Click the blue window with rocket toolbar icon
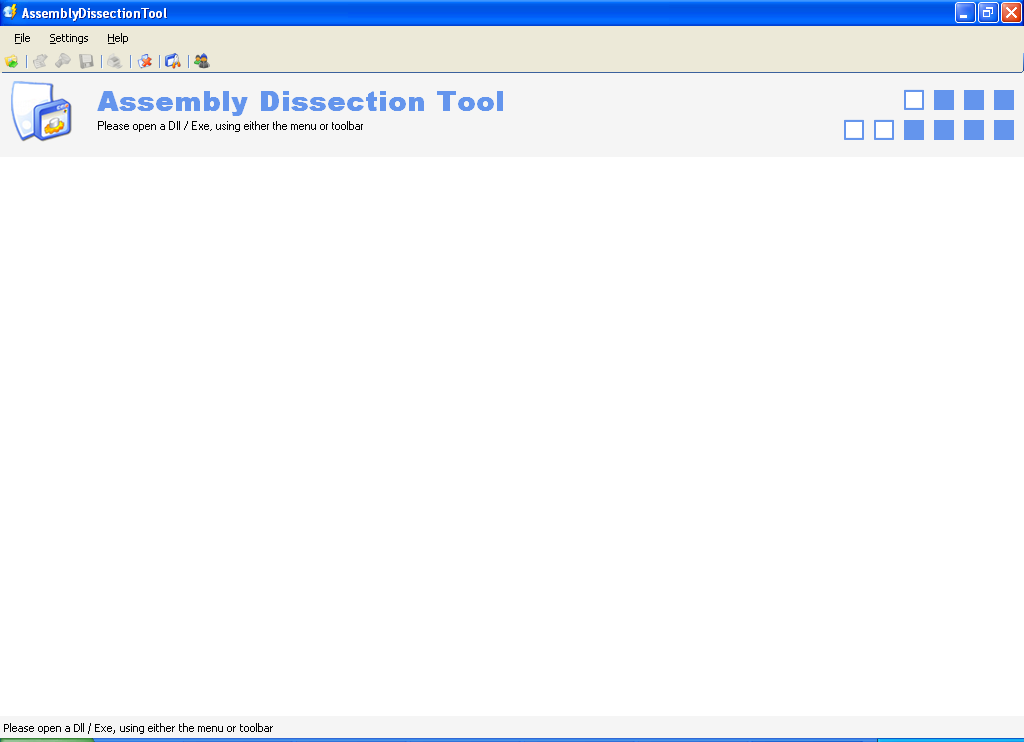Viewport: 1024px width, 742px height. coord(173,61)
